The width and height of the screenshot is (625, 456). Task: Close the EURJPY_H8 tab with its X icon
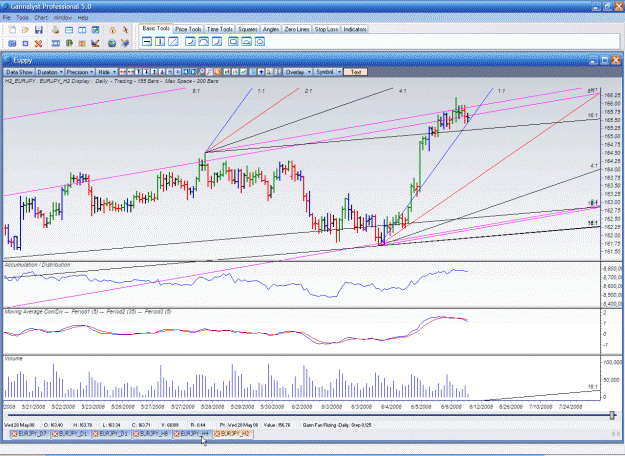136,434
